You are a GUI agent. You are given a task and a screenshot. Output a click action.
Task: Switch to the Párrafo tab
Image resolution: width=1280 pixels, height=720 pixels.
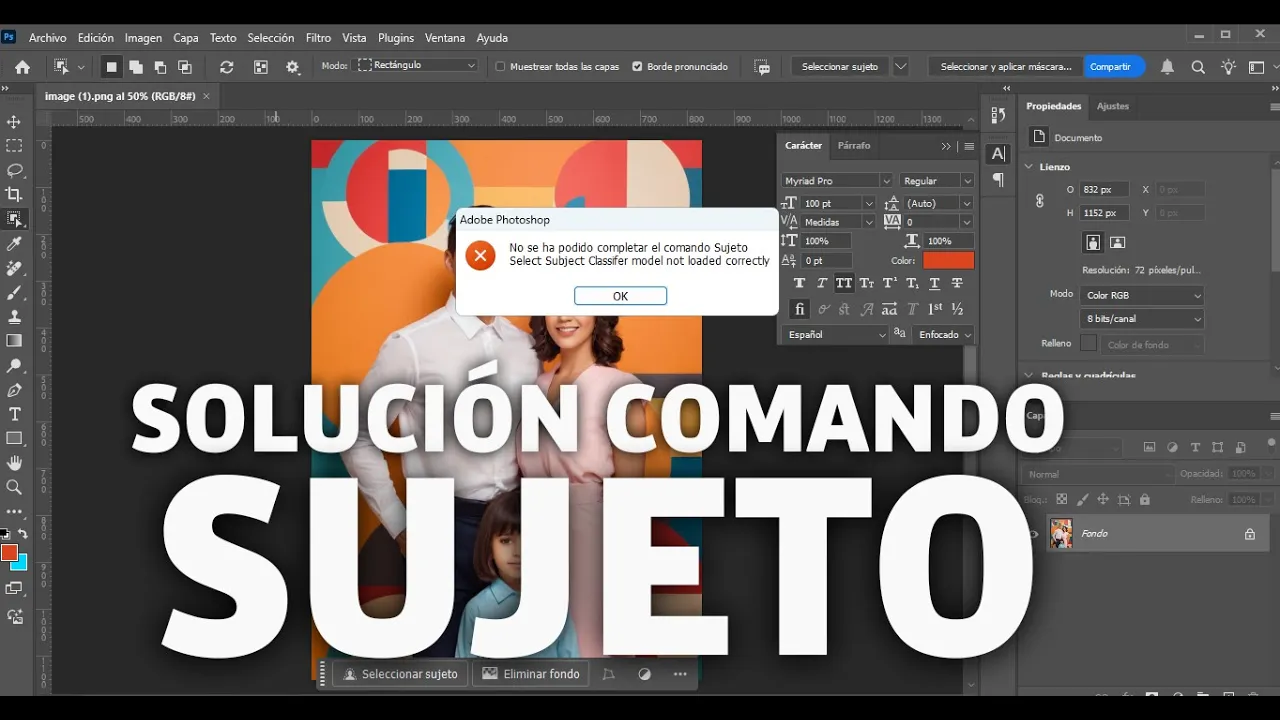(853, 146)
